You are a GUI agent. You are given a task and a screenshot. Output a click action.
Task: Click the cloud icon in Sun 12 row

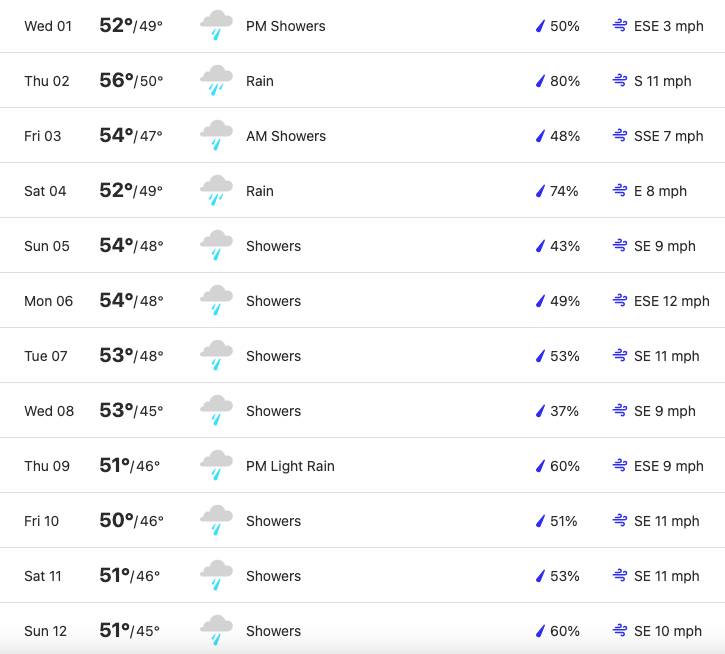(x=216, y=630)
